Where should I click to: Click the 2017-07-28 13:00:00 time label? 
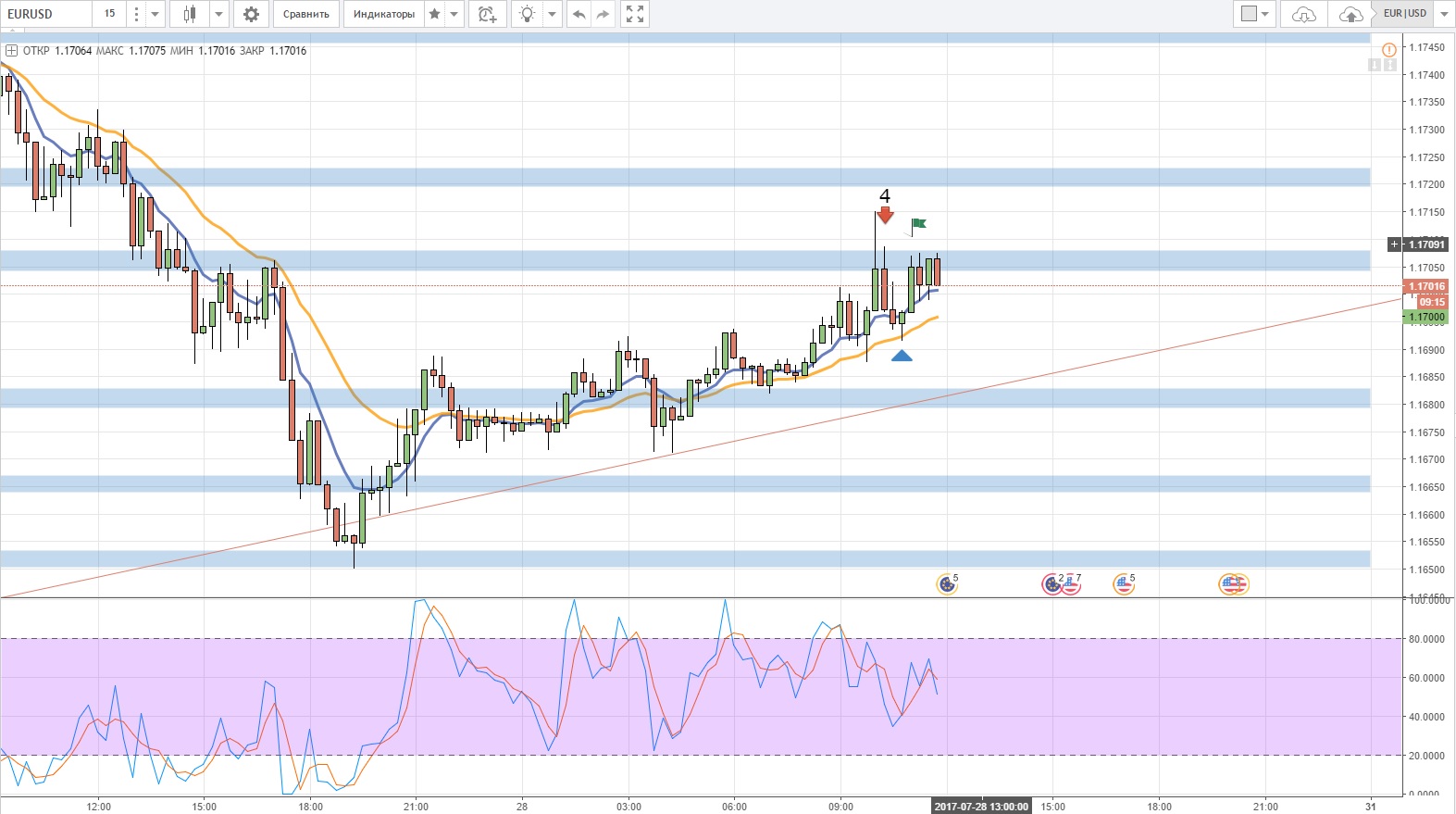pos(981,807)
